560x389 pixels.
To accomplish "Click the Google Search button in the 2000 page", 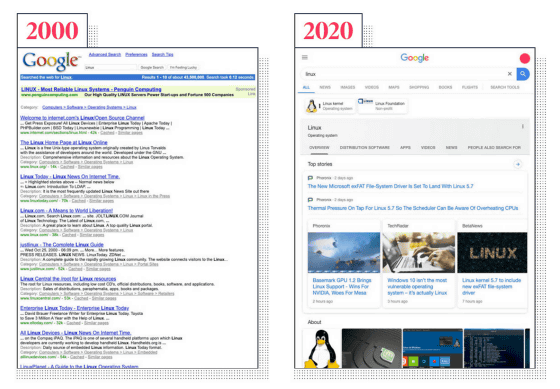I will [x=152, y=67].
